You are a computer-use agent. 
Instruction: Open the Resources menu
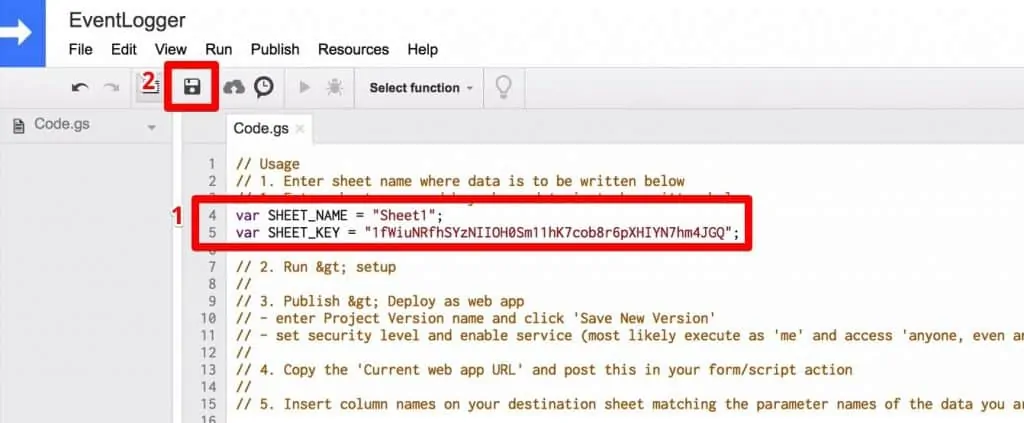coord(353,50)
